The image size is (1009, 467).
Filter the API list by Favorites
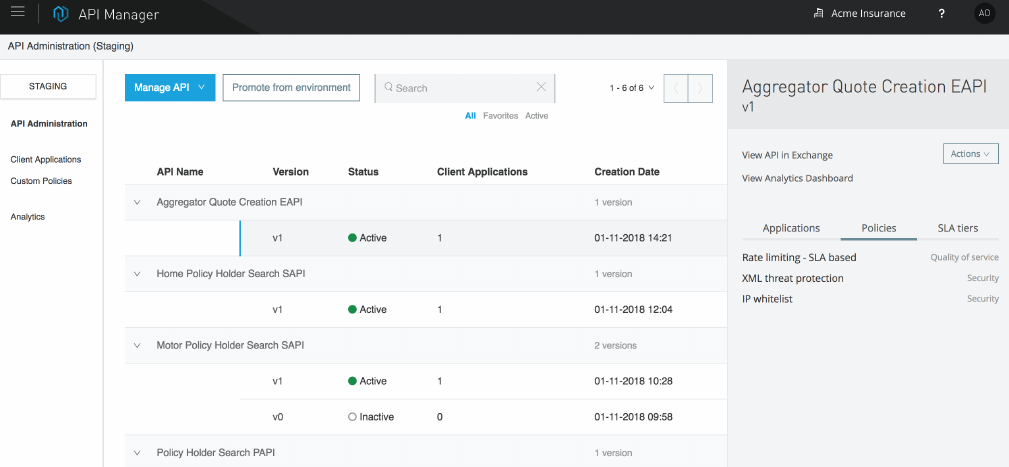(x=500, y=116)
